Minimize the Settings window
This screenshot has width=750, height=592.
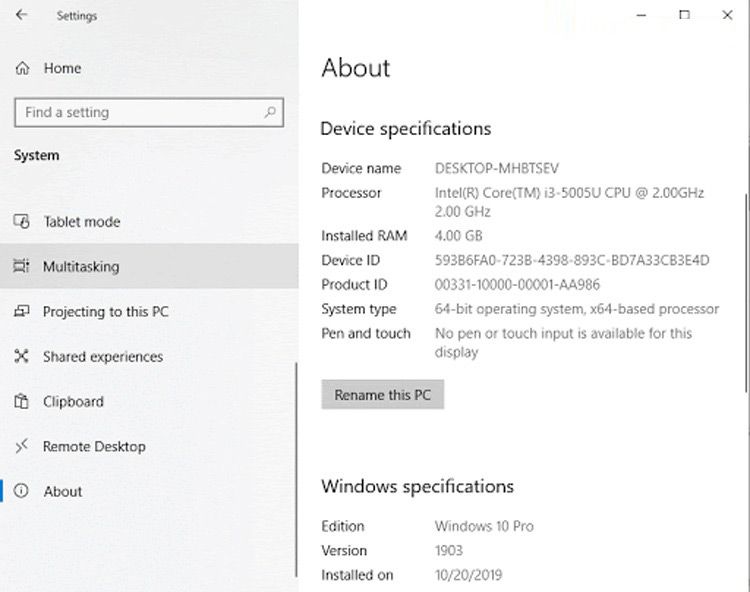pyautogui.click(x=641, y=15)
